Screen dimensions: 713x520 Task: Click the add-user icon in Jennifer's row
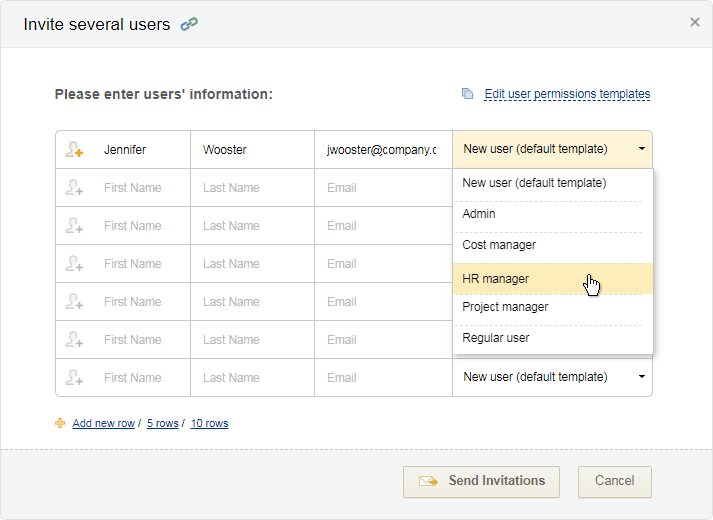point(74,150)
